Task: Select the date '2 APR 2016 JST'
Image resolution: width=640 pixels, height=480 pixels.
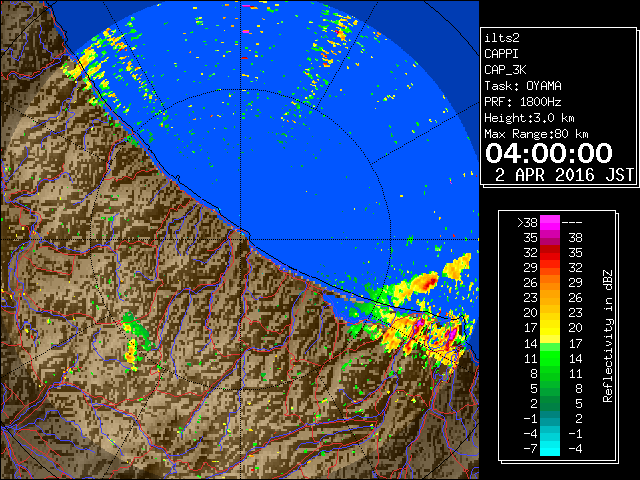Action: click(564, 175)
